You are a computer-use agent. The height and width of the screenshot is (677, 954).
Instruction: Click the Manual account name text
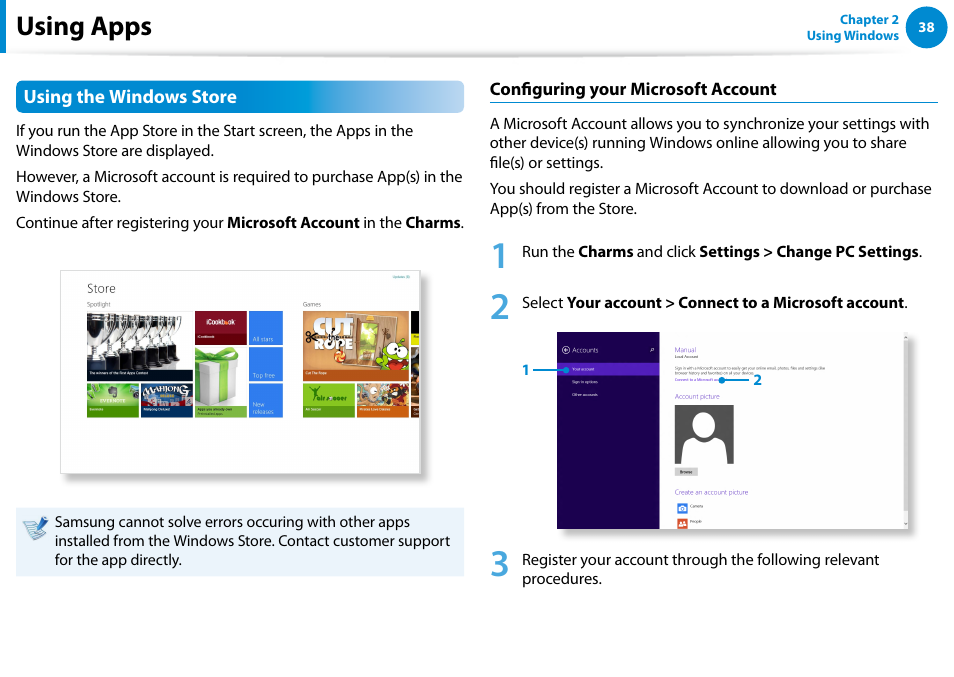pos(685,350)
